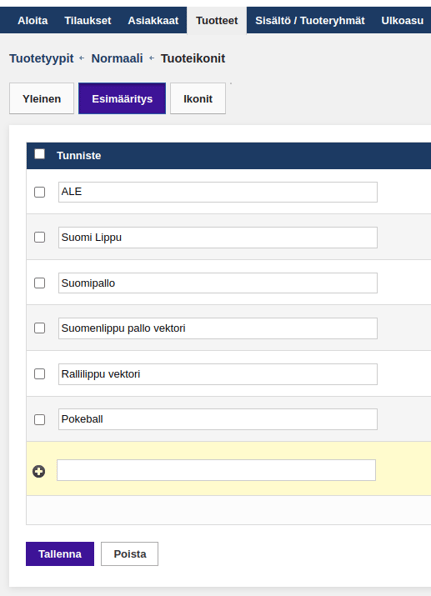Select the Esimääritys tab
Viewport: 431px width, 596px height.
tap(122, 98)
